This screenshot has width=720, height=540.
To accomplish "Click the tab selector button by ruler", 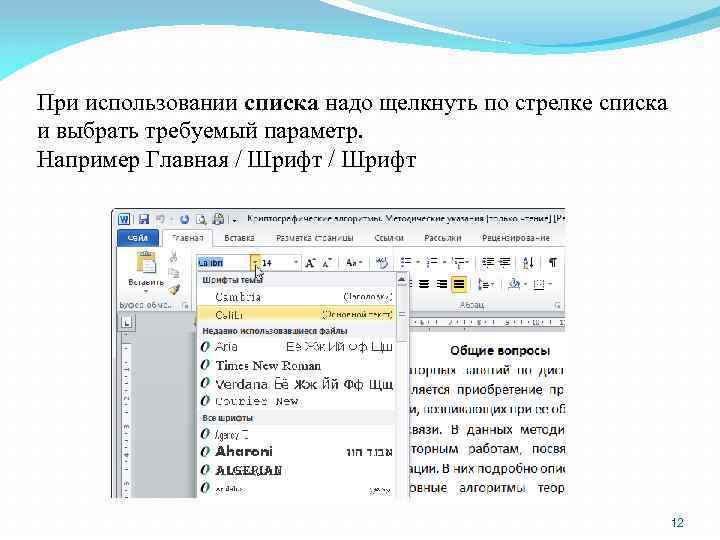I will 127,323.
